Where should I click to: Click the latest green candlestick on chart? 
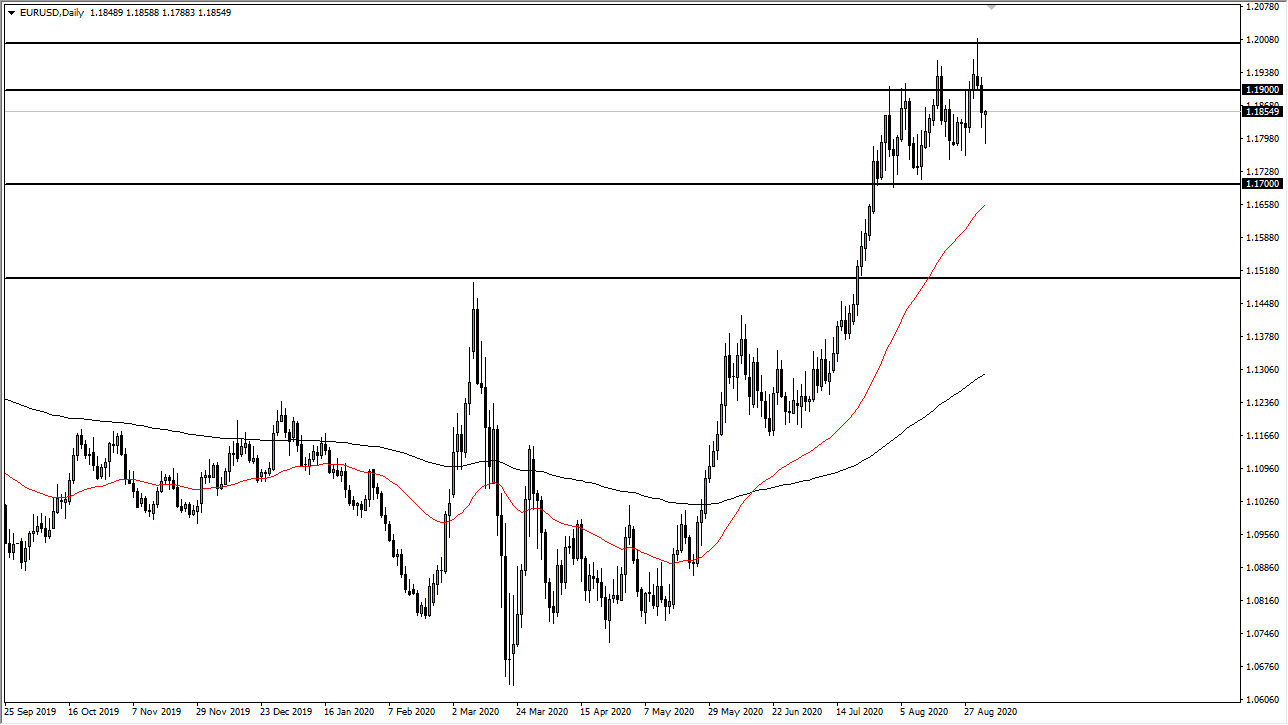[x=986, y=112]
